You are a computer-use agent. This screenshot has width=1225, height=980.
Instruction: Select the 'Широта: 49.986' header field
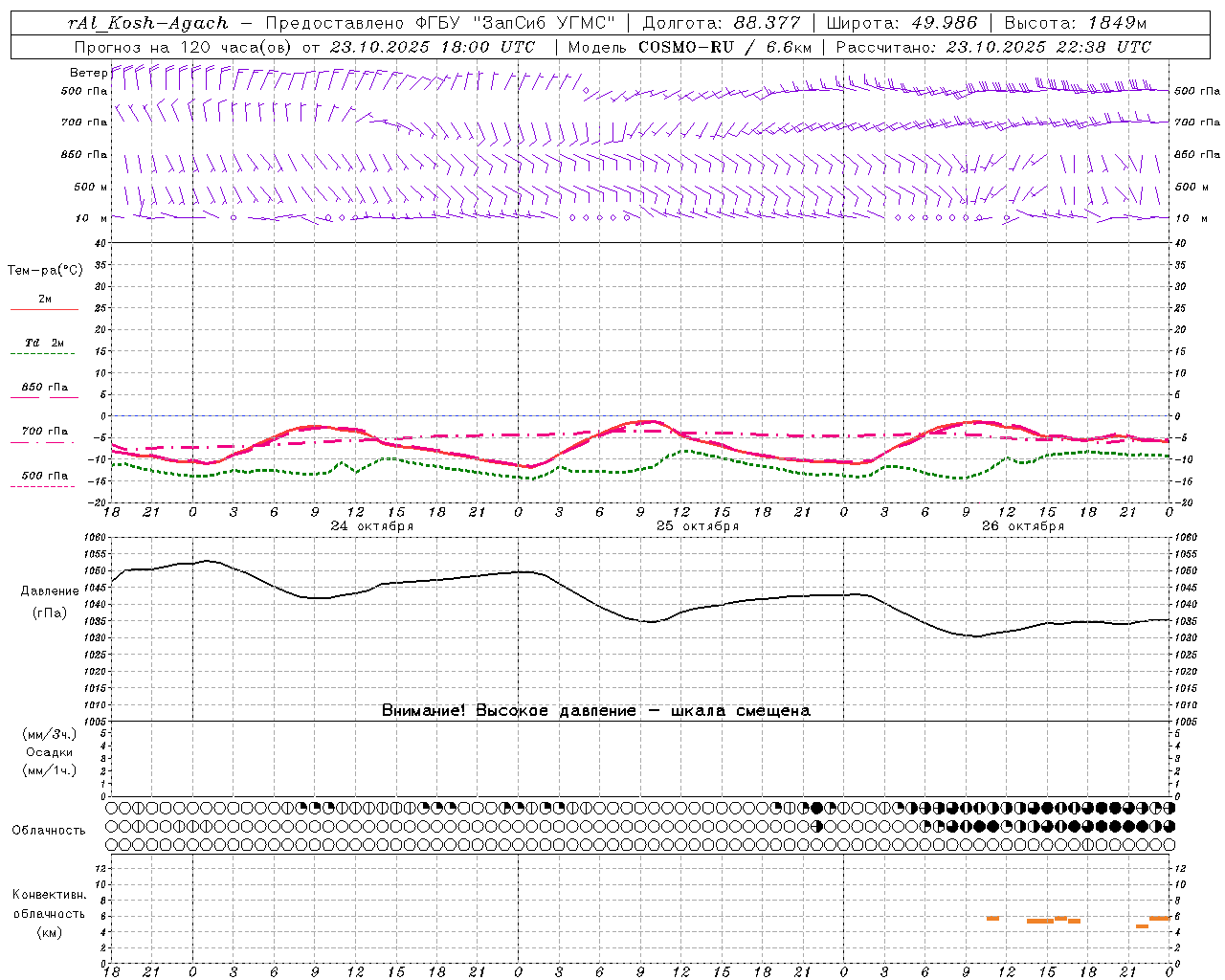tap(902, 23)
